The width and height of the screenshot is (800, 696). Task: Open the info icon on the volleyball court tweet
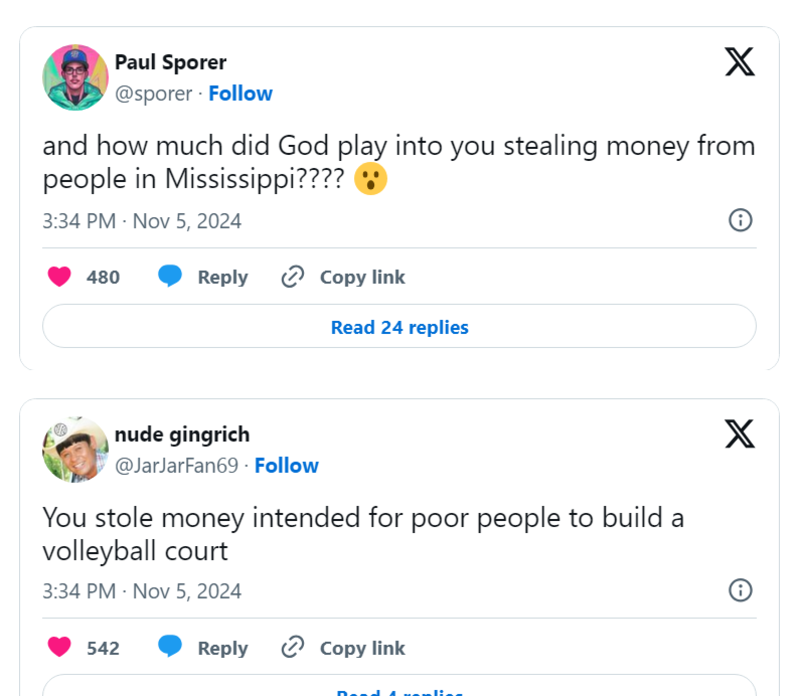(740, 590)
